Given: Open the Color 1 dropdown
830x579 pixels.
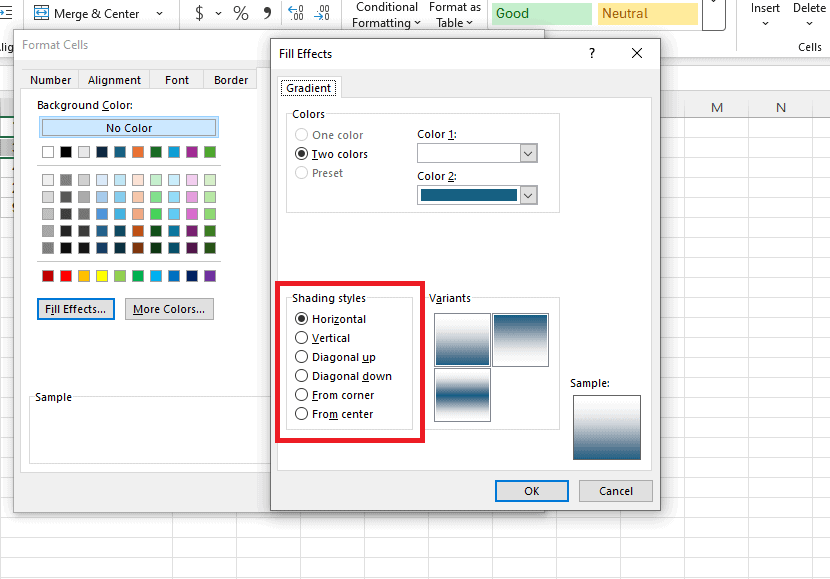Looking at the screenshot, I should pos(528,153).
